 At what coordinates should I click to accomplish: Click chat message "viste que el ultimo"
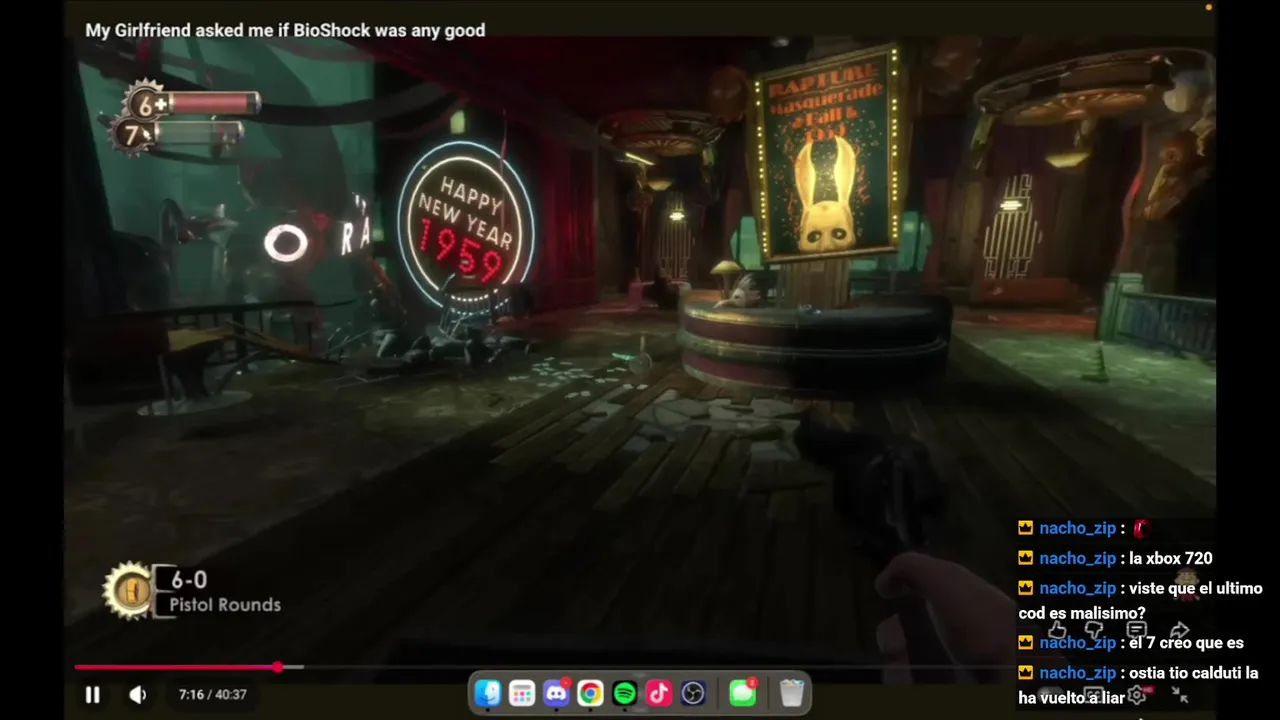coord(1196,588)
